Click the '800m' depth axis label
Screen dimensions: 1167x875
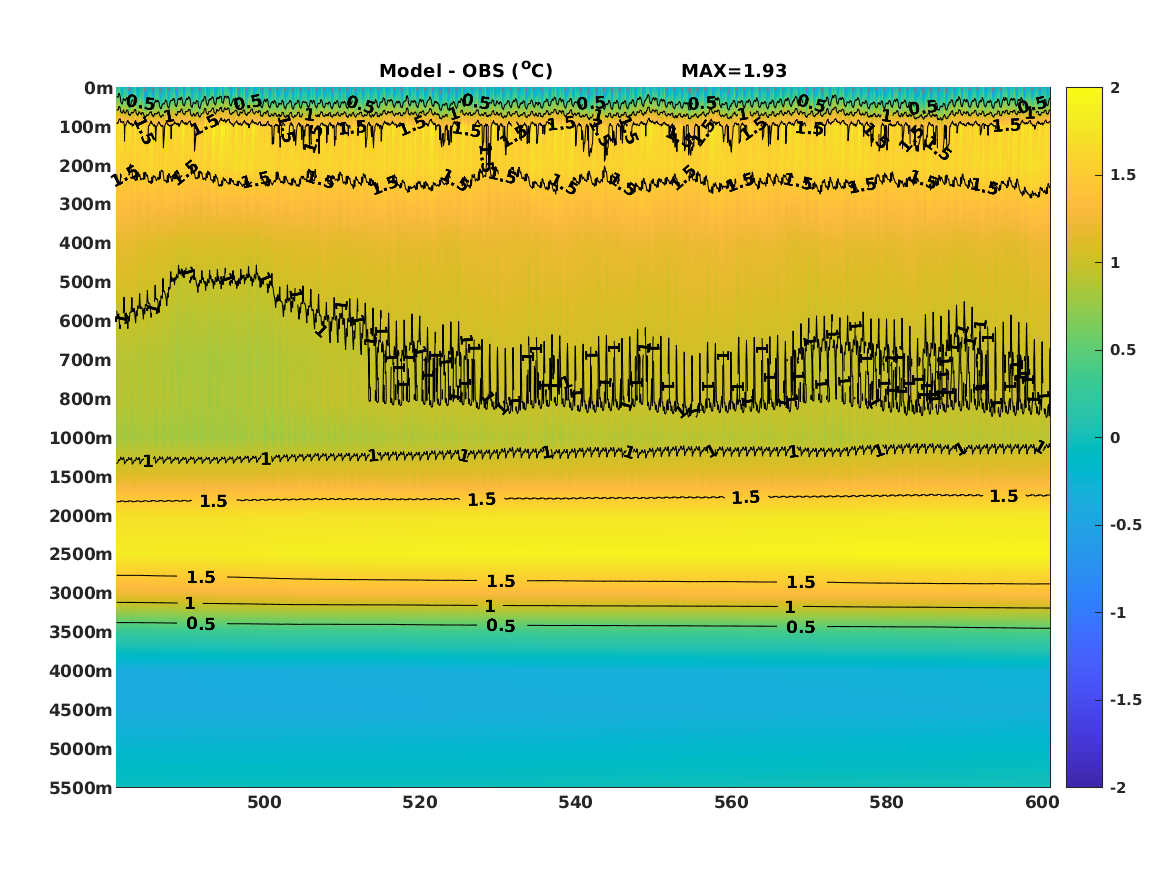[x=86, y=399]
